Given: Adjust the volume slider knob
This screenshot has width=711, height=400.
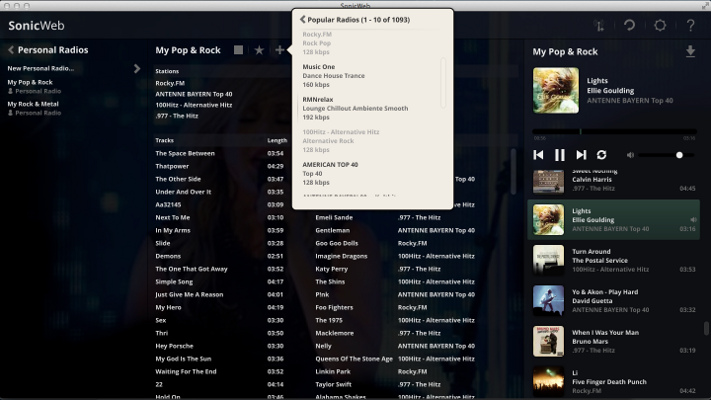Looking at the screenshot, I should [x=679, y=155].
